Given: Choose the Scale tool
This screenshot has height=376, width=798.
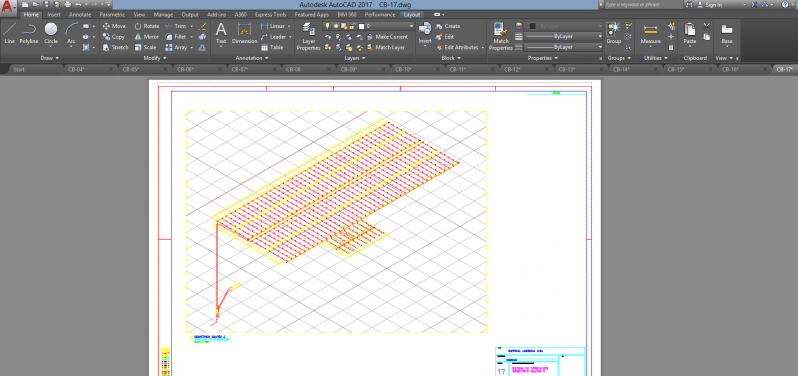Looking at the screenshot, I should click(x=145, y=47).
